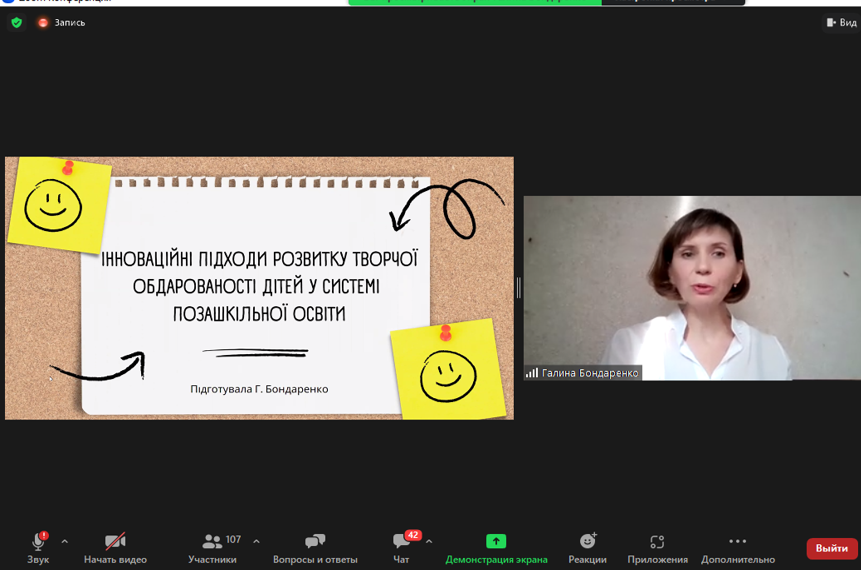This screenshot has height=570, width=861.
Task: Open the Вид view layout menu
Action: pos(841,22)
